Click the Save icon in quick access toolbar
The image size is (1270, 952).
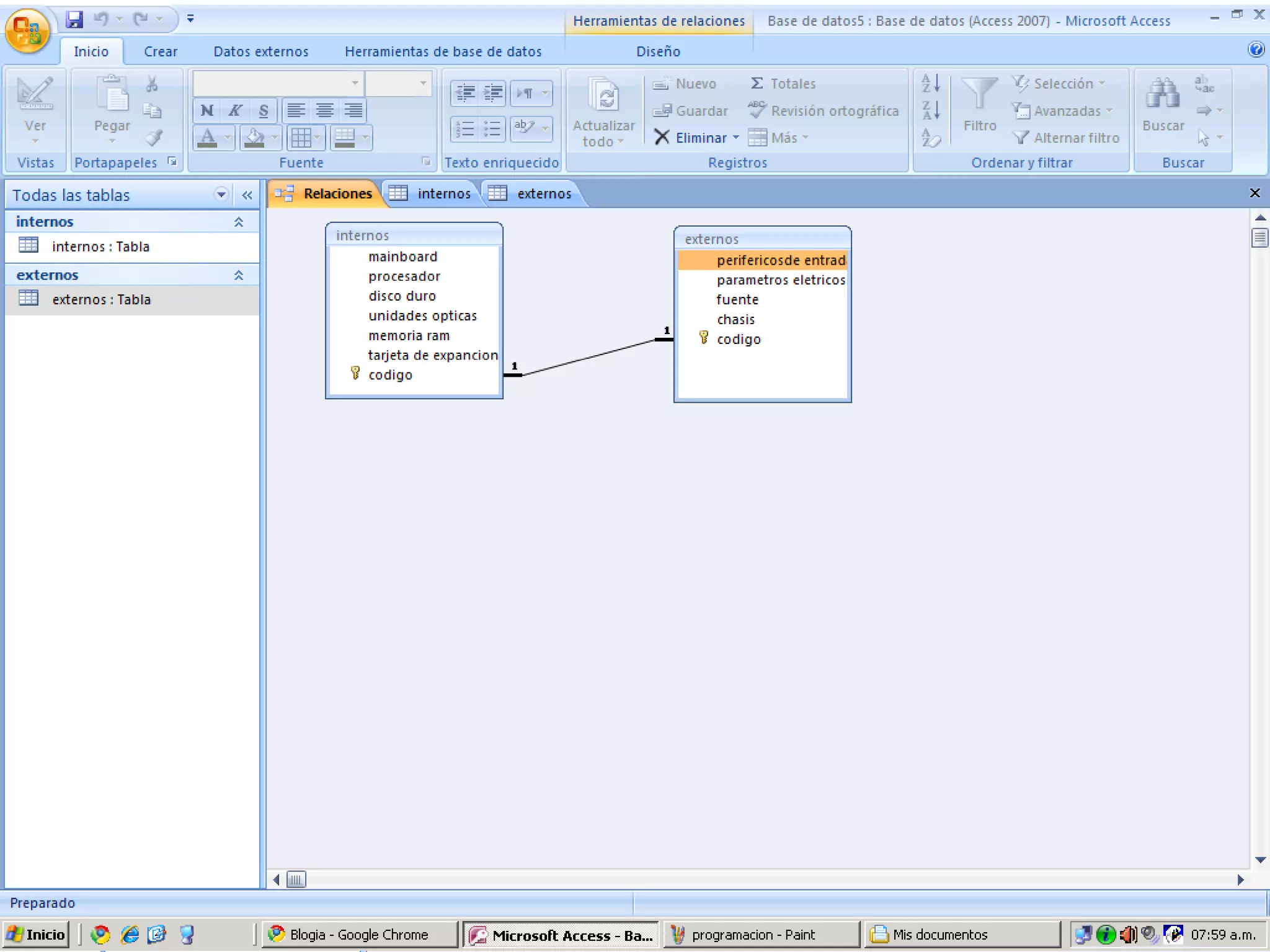pos(74,20)
